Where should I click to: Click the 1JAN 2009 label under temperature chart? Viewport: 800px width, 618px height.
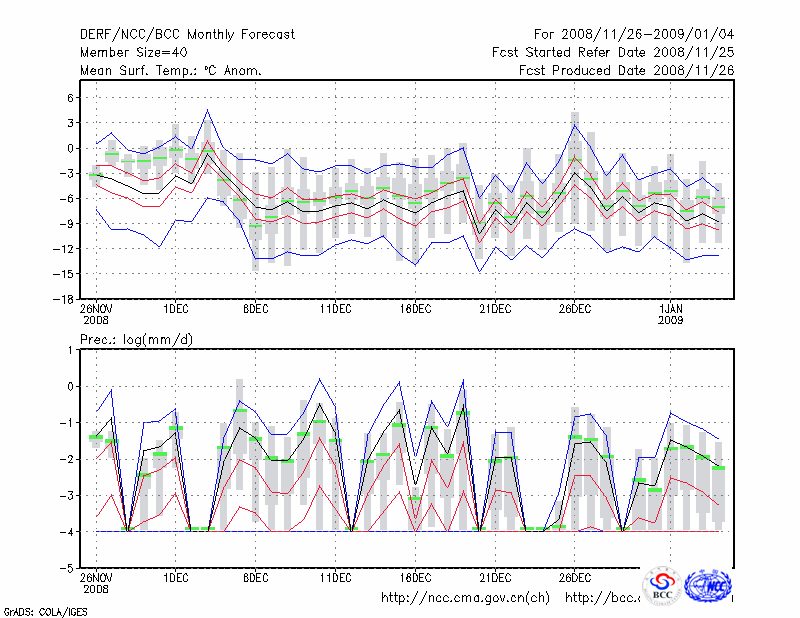pos(672,314)
